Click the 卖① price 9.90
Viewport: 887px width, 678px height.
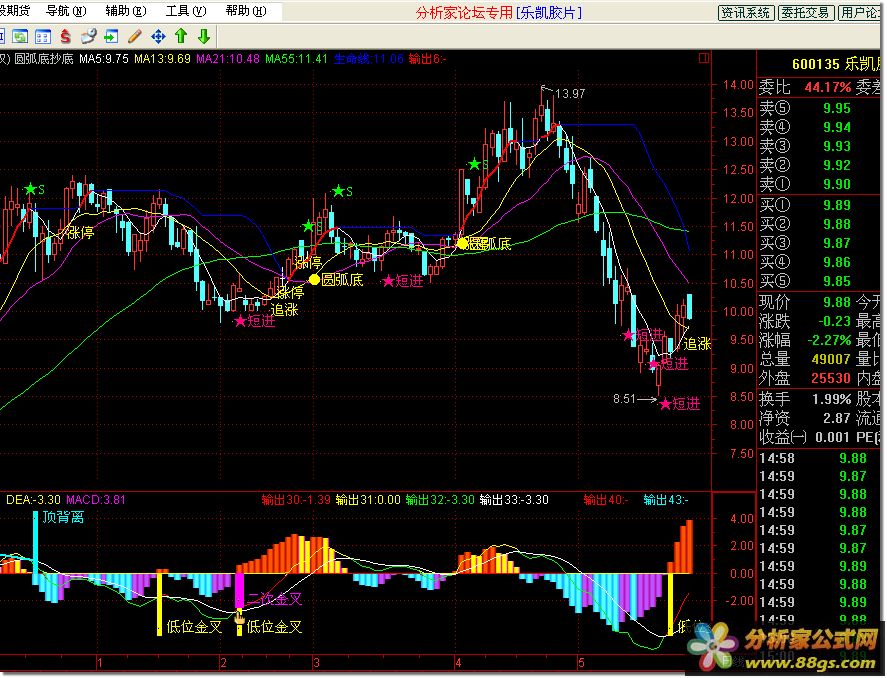(x=837, y=184)
